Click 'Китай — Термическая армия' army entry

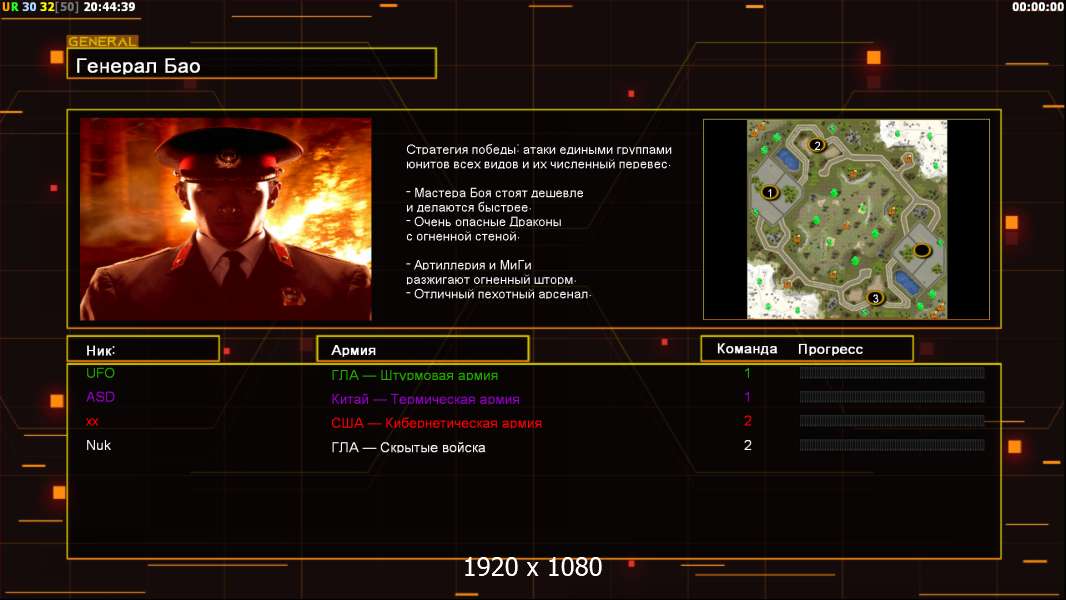(426, 400)
